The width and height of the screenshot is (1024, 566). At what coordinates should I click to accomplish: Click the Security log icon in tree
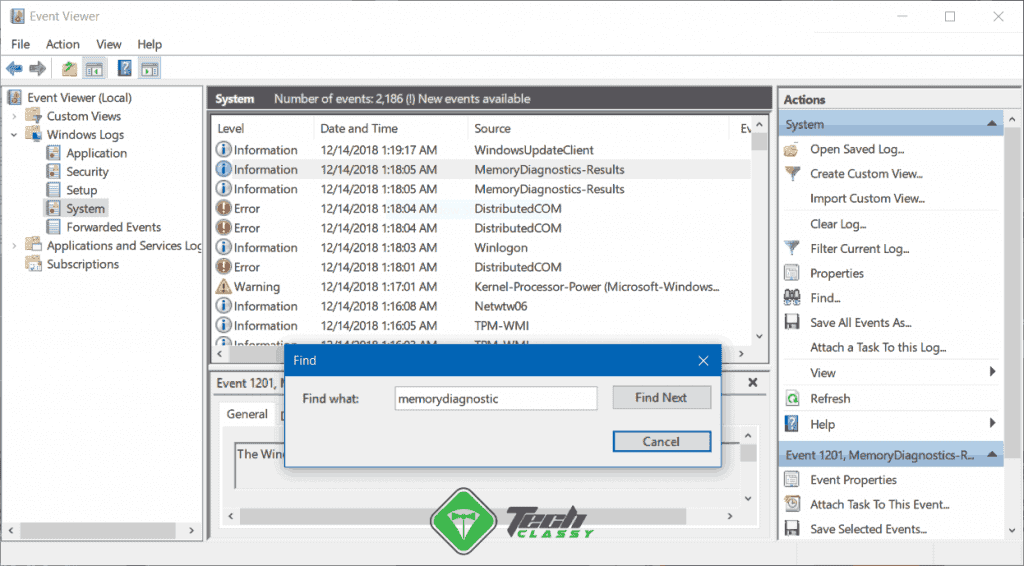54,171
